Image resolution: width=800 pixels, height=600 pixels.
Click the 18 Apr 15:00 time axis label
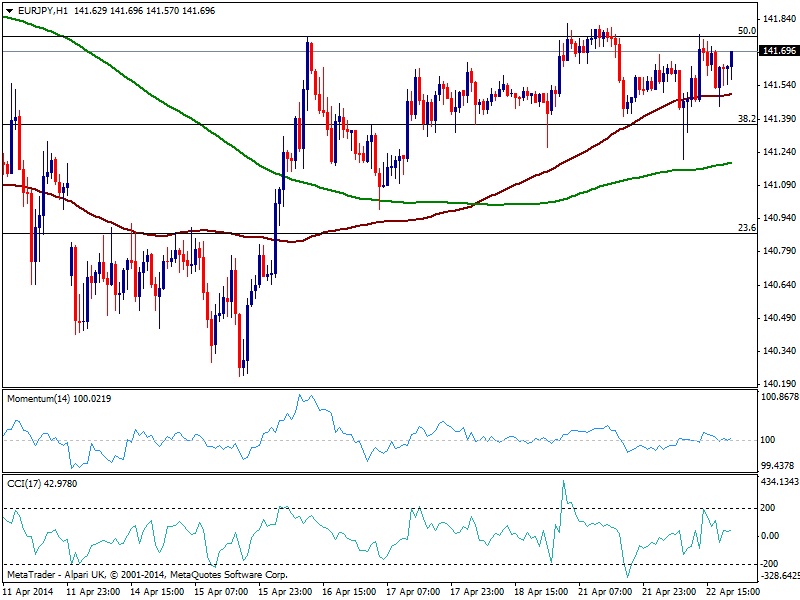coord(541,592)
